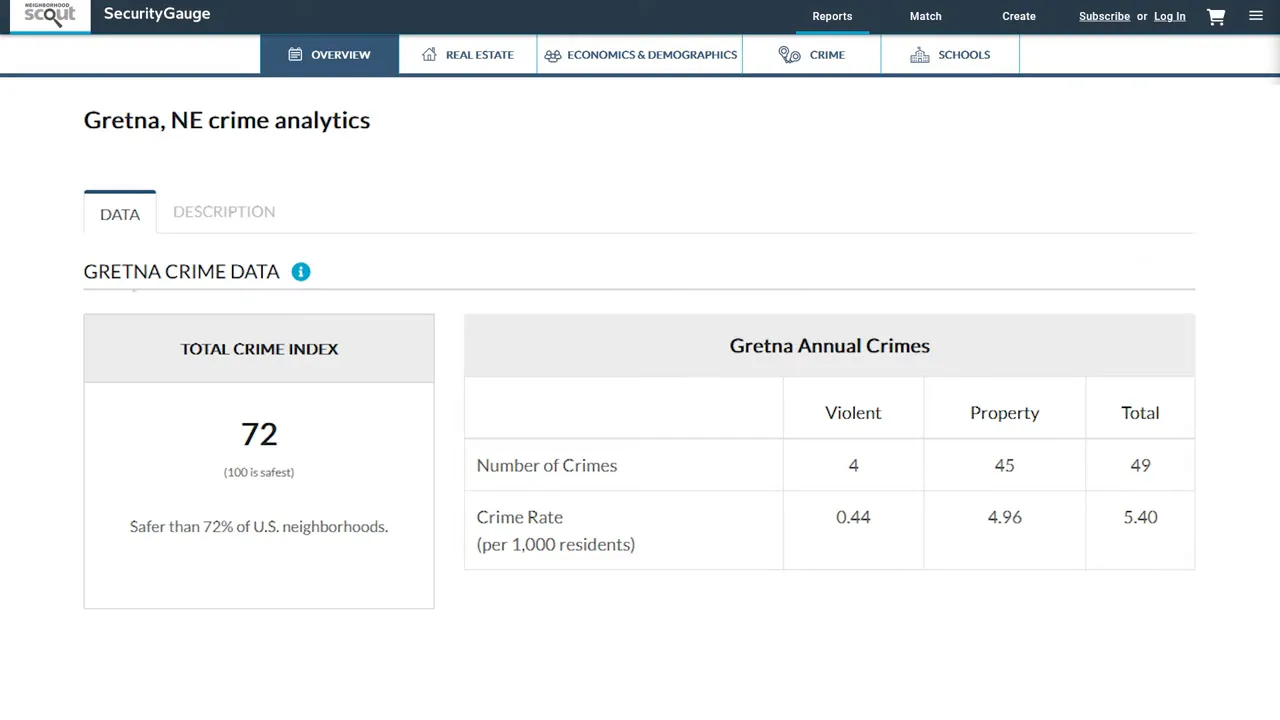Click the Overview calendar icon
This screenshot has height=720, width=1280.
click(x=295, y=55)
